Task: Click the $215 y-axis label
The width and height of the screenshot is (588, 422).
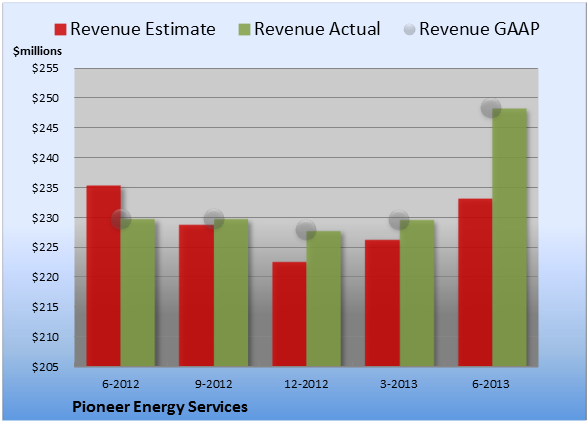Action: coord(45,307)
